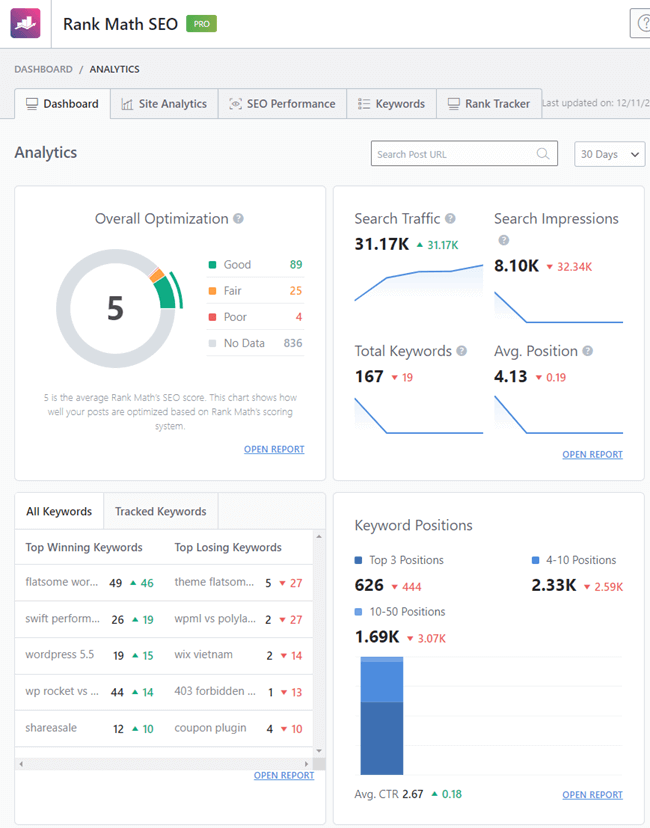Click the eye icon on SEO Performance tab

[235, 104]
